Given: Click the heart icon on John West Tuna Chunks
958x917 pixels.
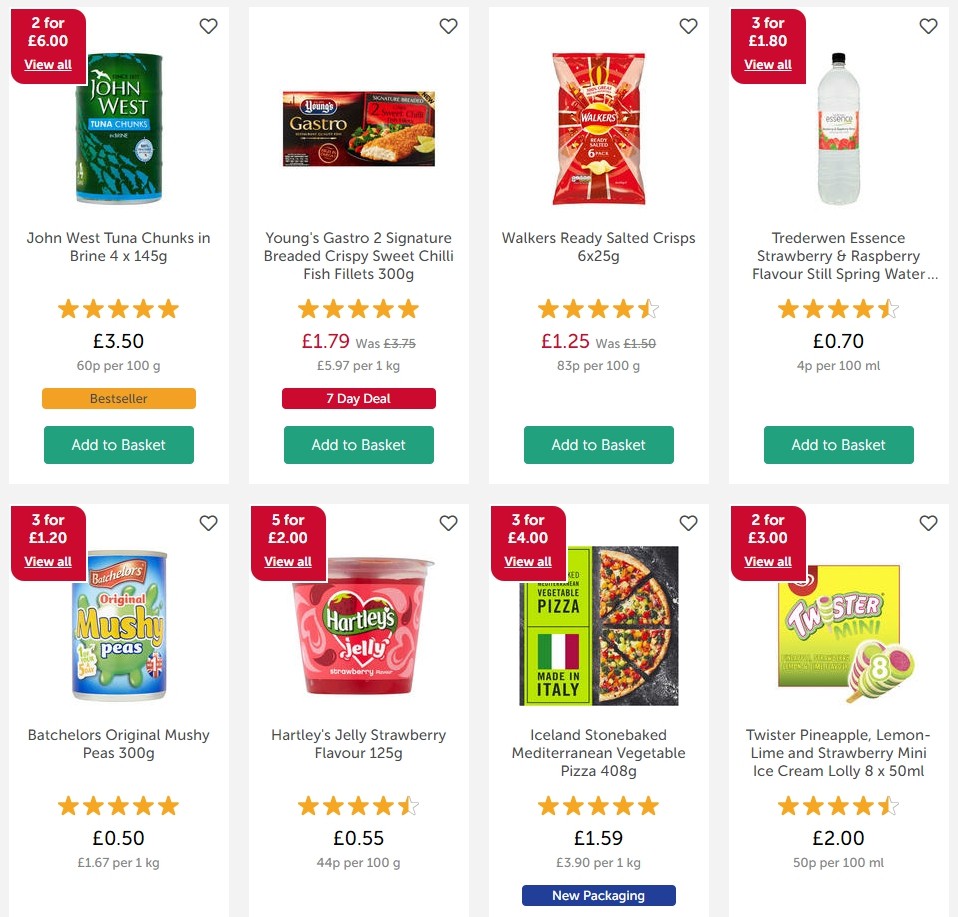Looking at the screenshot, I should click(208, 26).
